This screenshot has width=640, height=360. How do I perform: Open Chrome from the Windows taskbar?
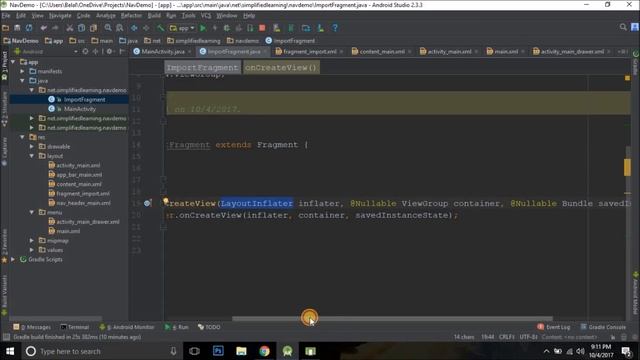click(x=264, y=351)
